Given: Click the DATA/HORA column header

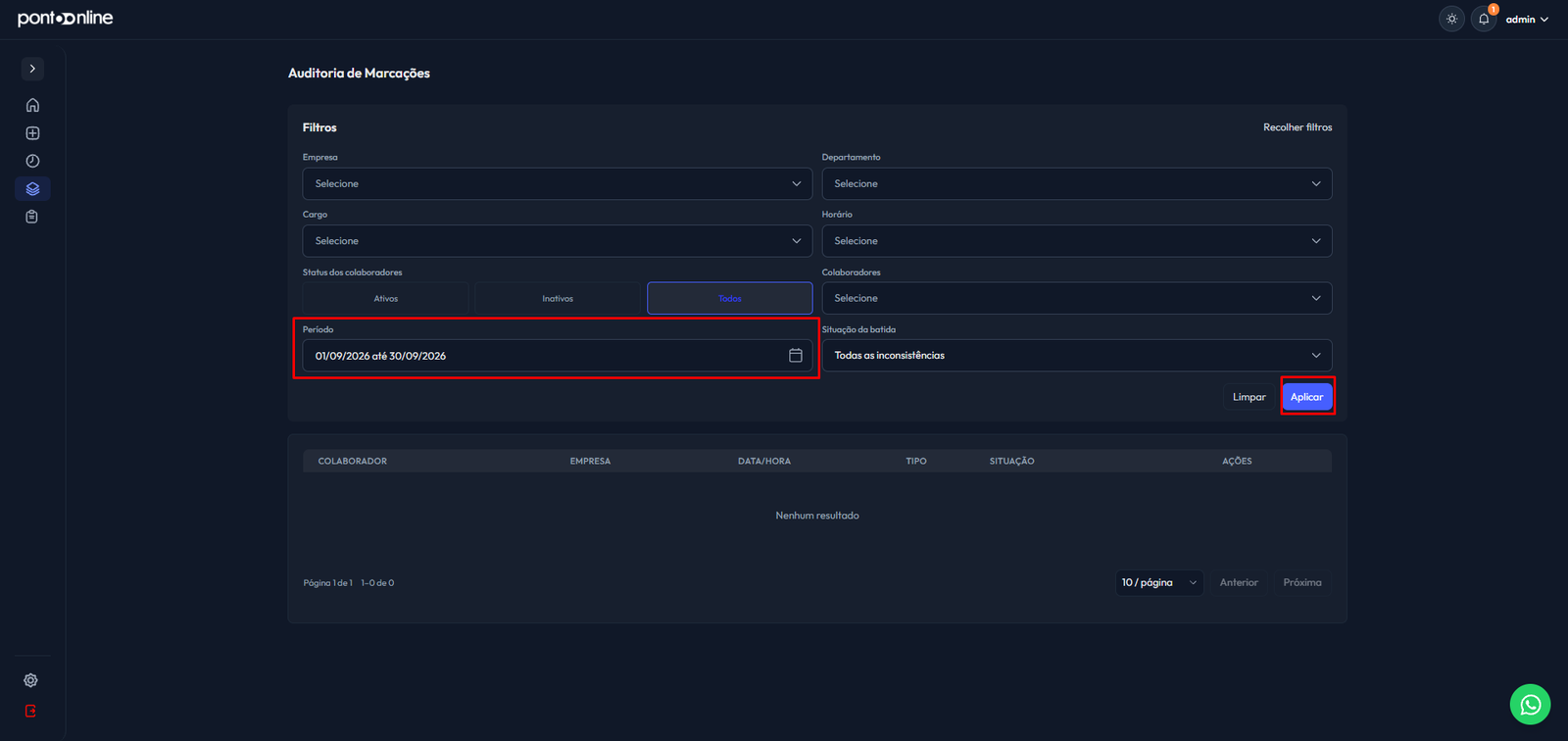Looking at the screenshot, I should (x=764, y=461).
